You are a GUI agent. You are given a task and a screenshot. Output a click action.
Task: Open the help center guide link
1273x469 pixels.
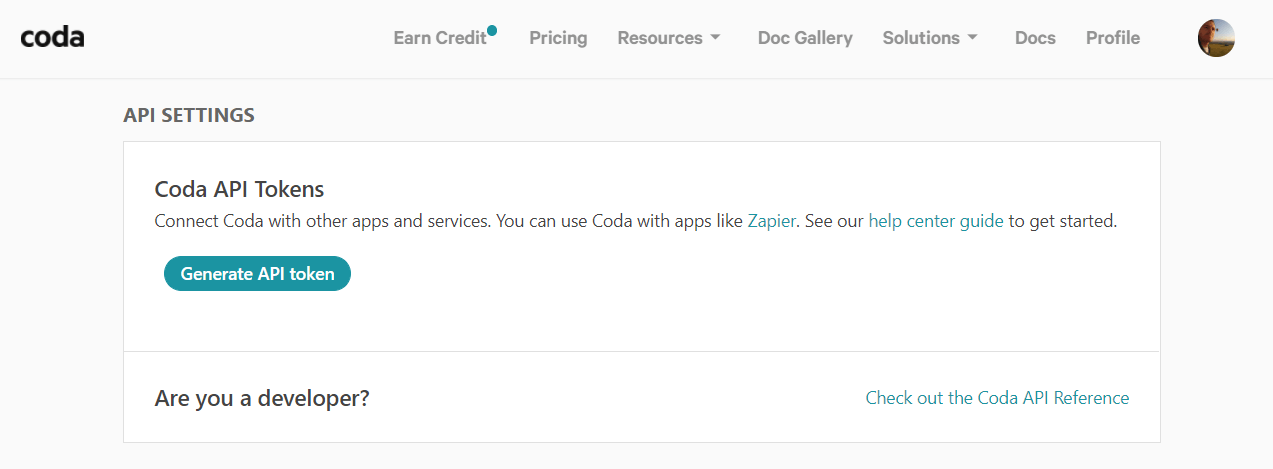(936, 221)
